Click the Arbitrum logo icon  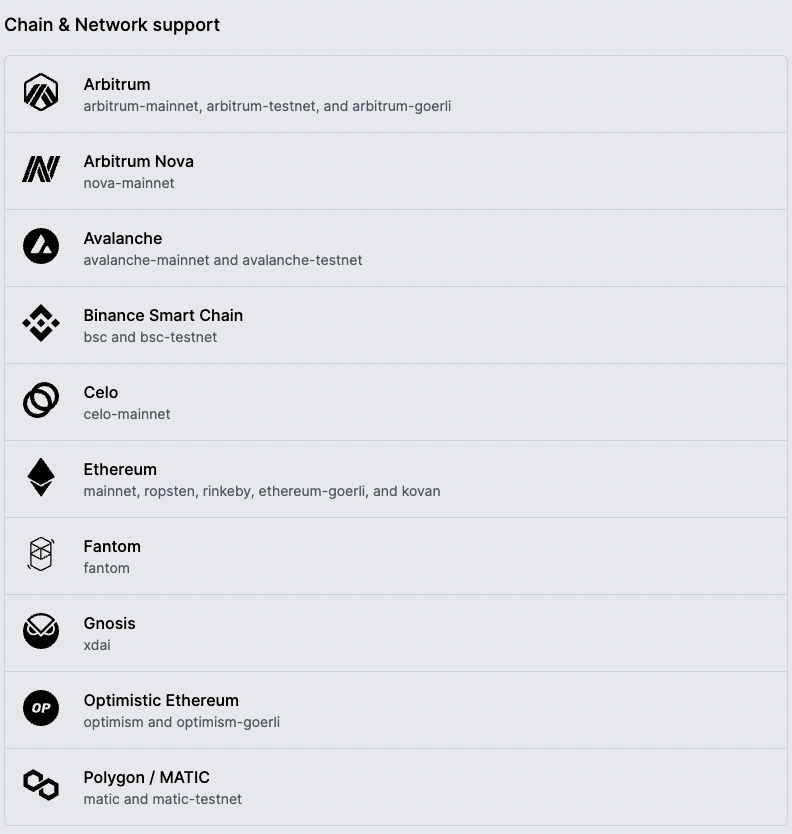click(x=41, y=93)
